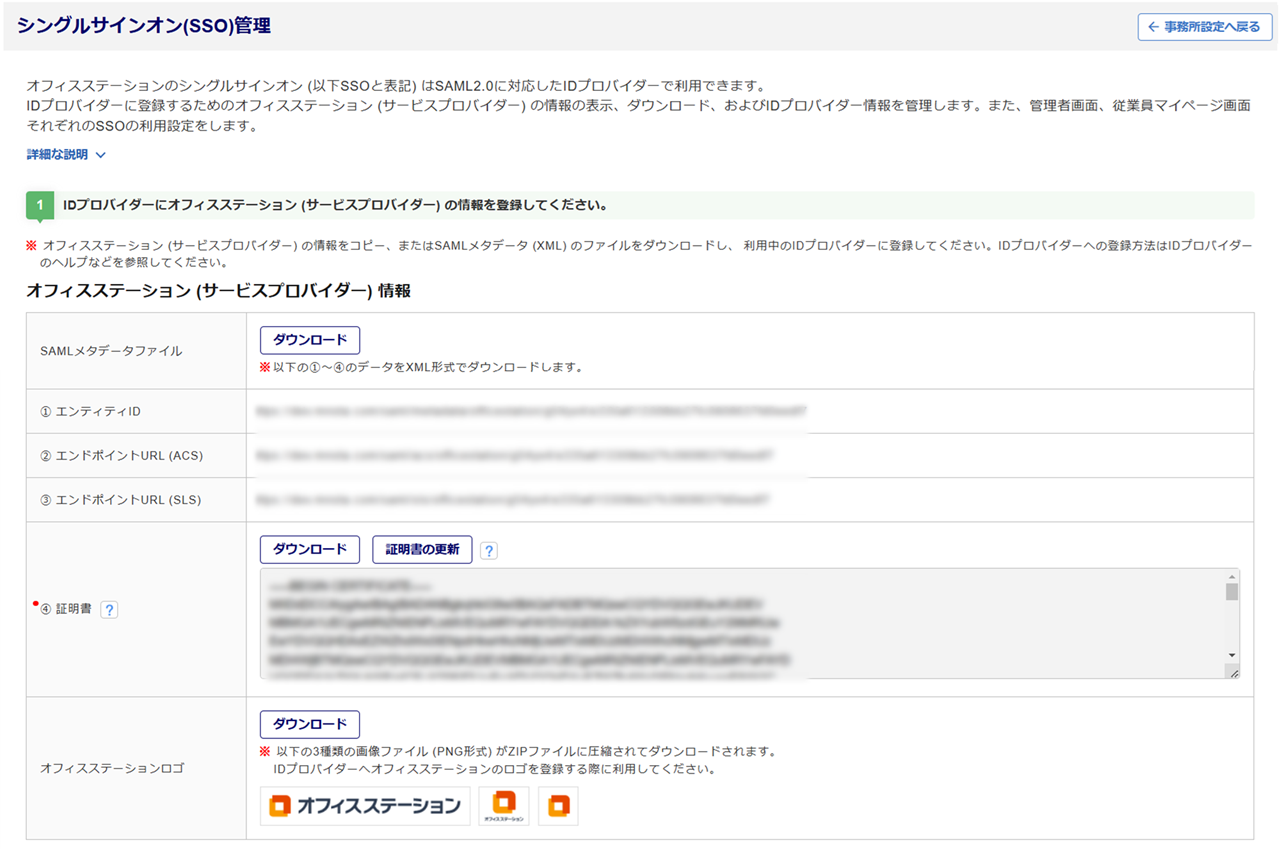The image size is (1280, 849).
Task: Click the certificate textarea resize handle
Action: (1233, 673)
